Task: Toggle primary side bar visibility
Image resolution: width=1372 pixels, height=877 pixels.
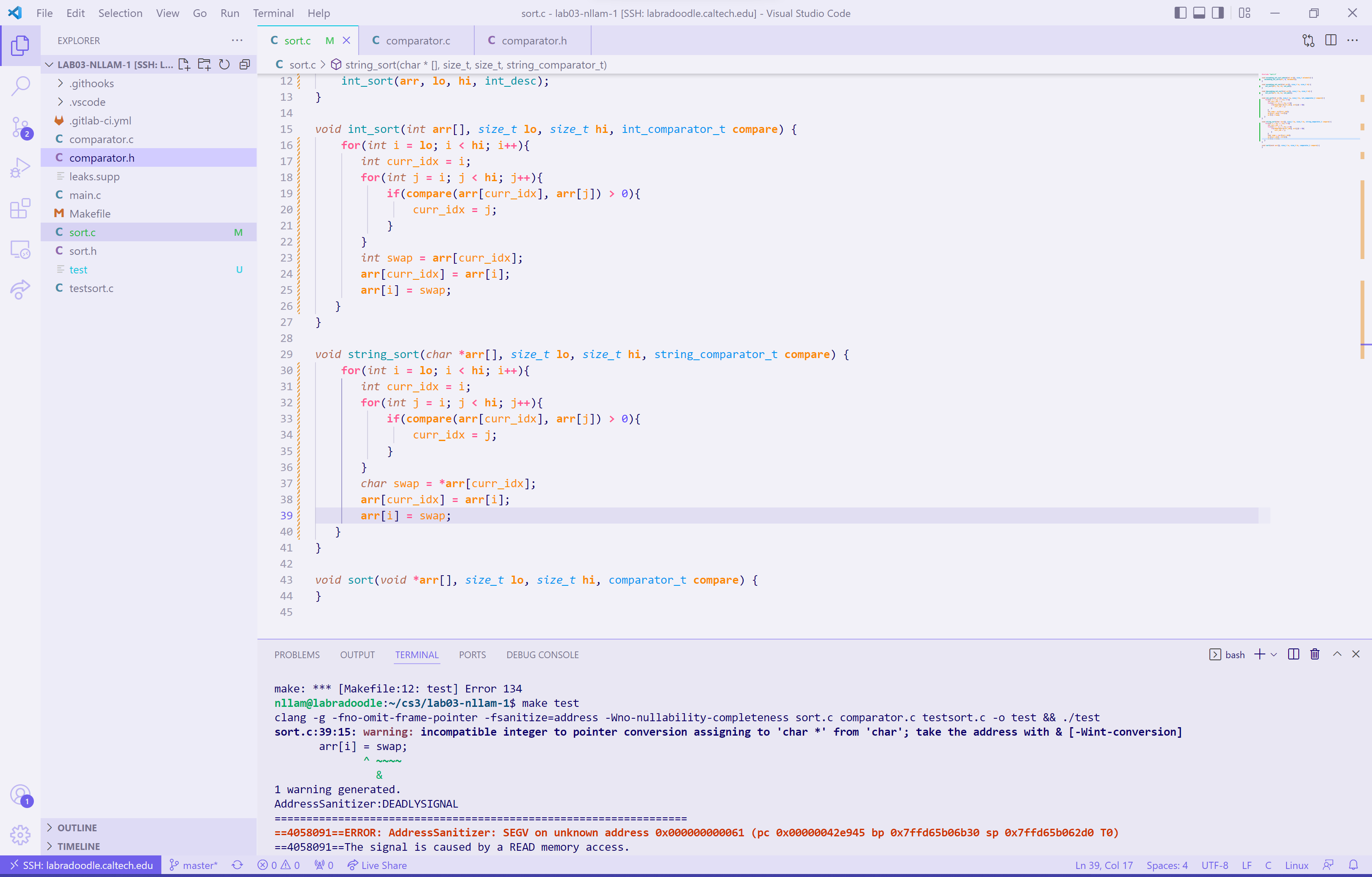Action: (1180, 13)
